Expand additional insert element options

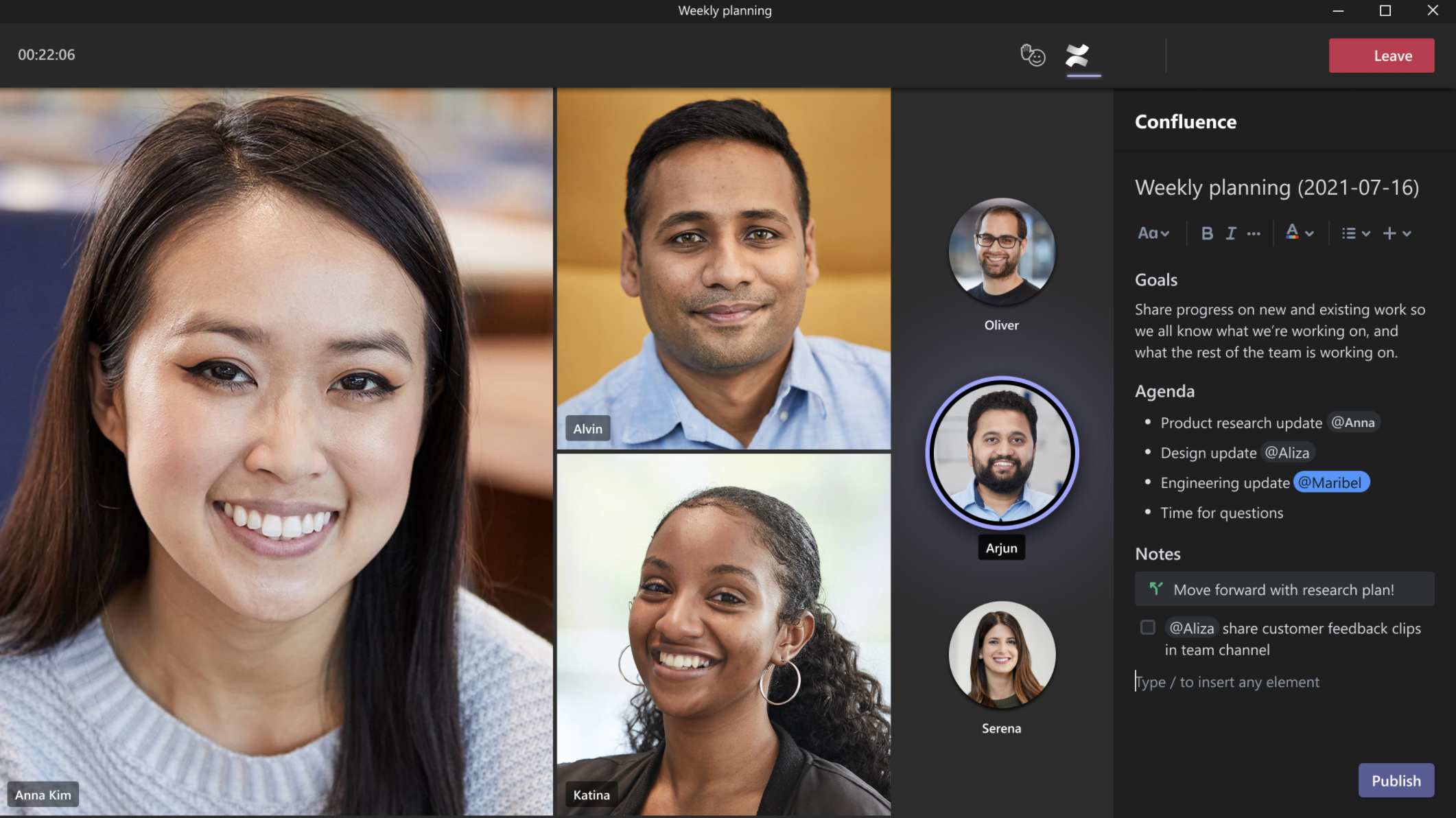click(x=1406, y=233)
